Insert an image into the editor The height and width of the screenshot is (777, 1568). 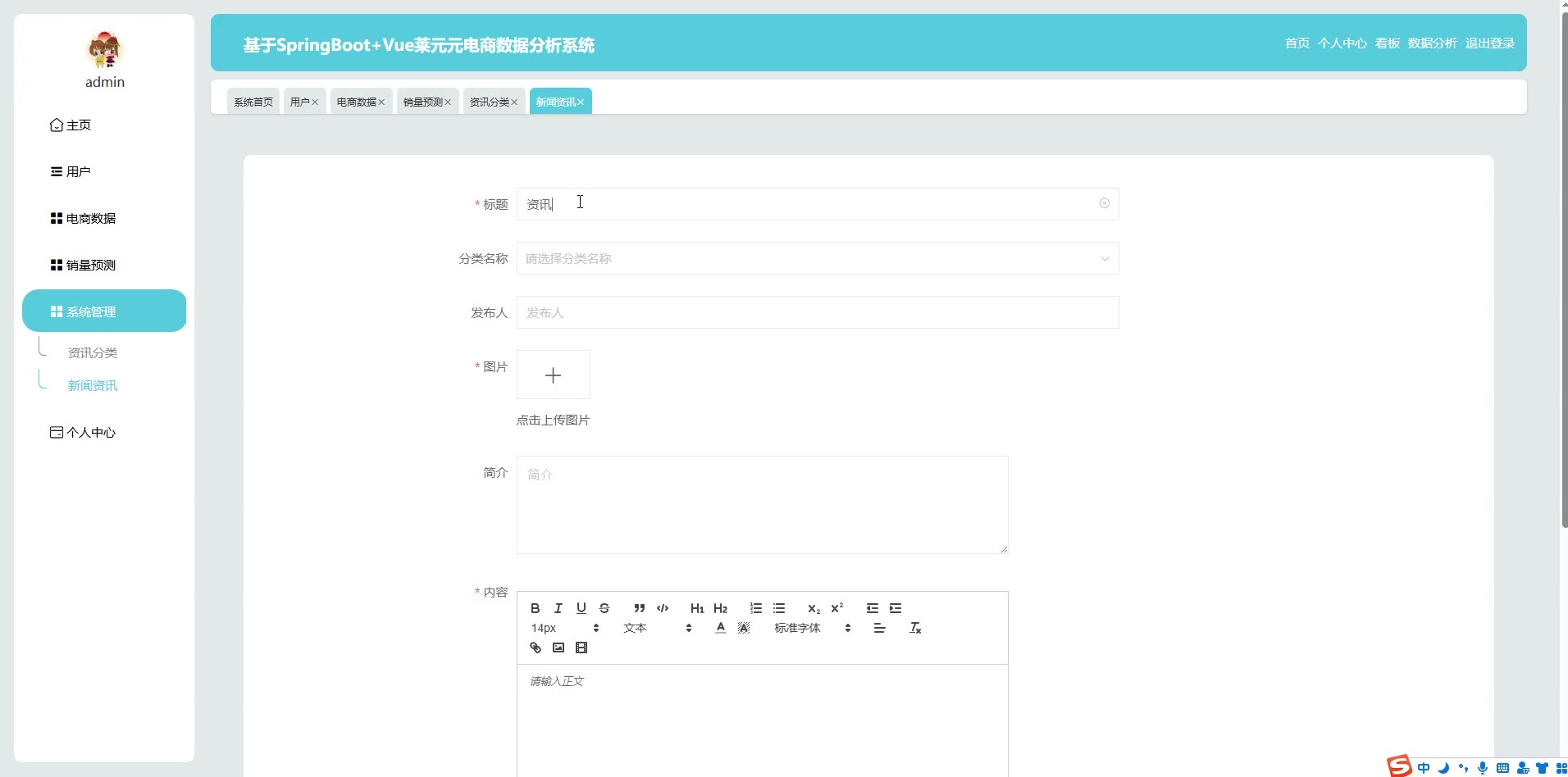[x=558, y=647]
